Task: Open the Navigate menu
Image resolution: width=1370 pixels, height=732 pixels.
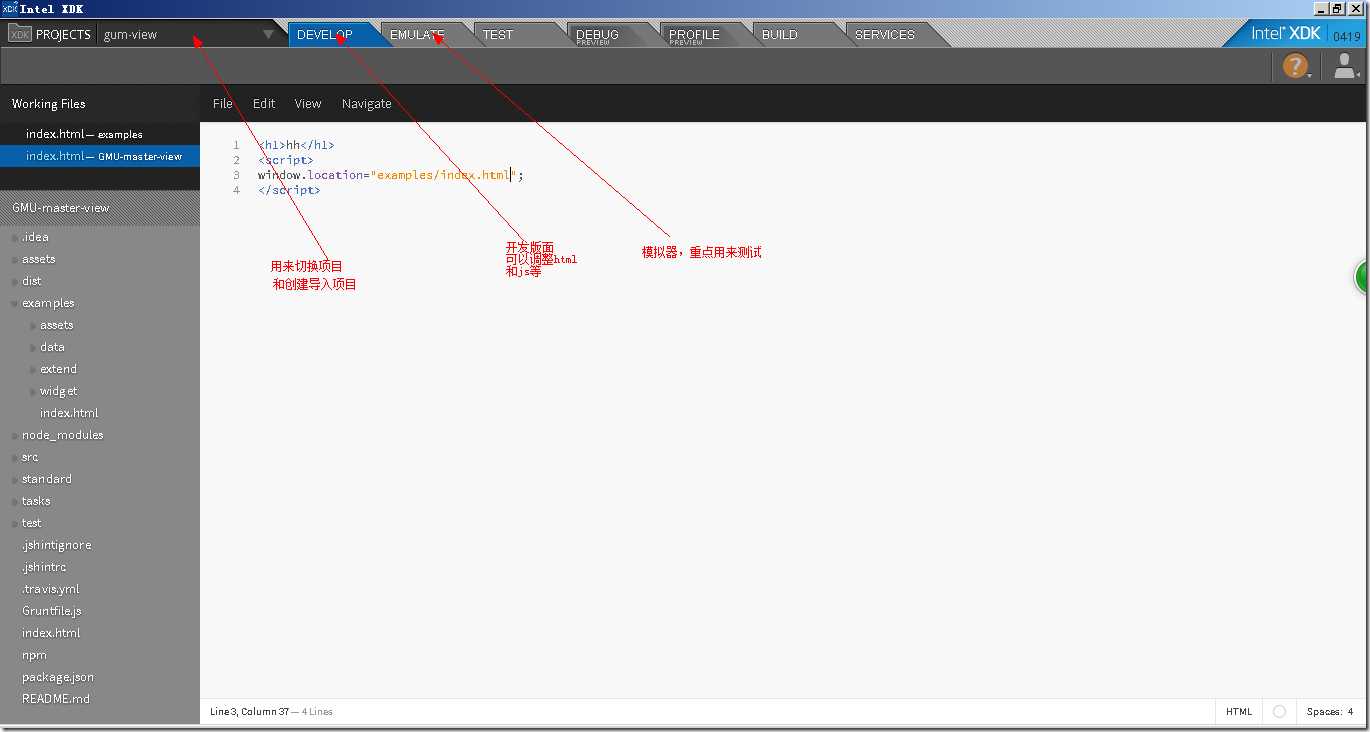Action: 367,104
